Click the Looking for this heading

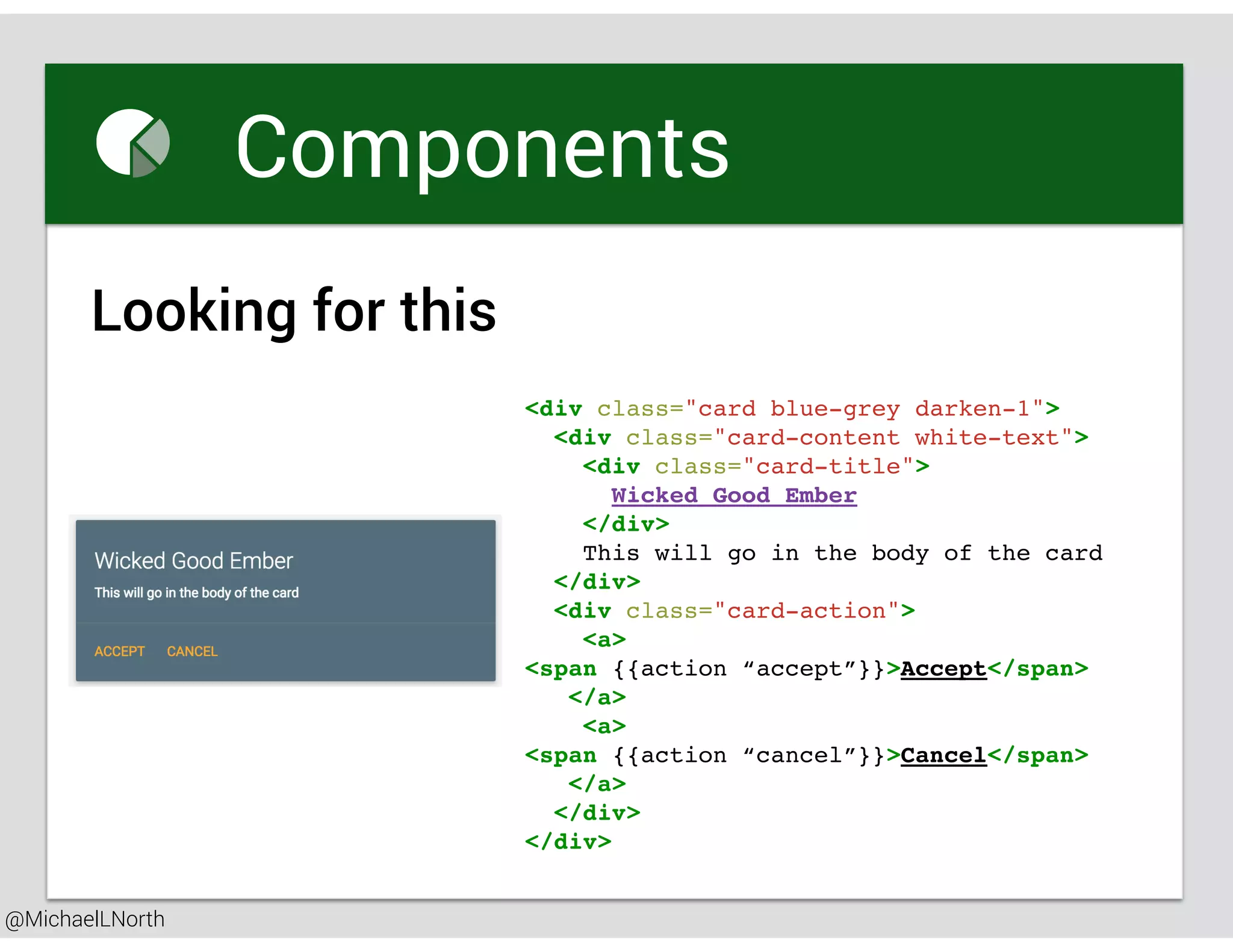pos(294,311)
